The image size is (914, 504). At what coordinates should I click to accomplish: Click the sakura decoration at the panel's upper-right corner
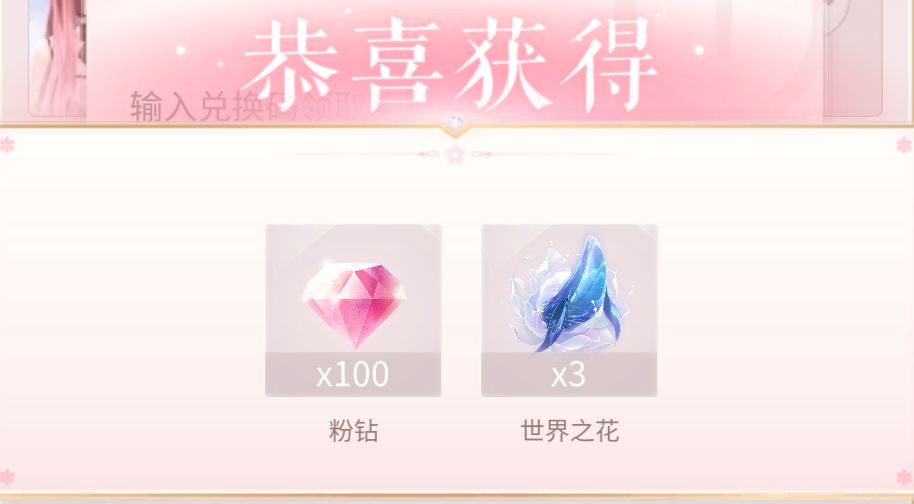click(x=905, y=145)
